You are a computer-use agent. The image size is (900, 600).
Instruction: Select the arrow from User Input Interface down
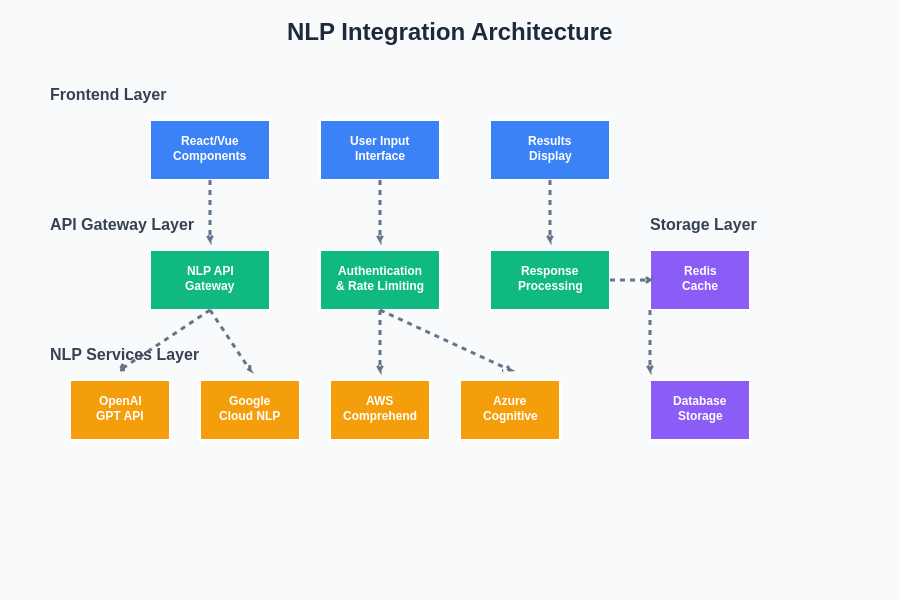click(x=380, y=212)
